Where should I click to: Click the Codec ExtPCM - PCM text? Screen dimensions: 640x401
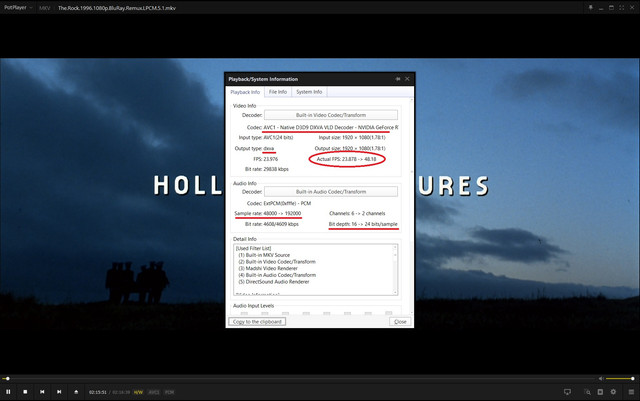(279, 203)
